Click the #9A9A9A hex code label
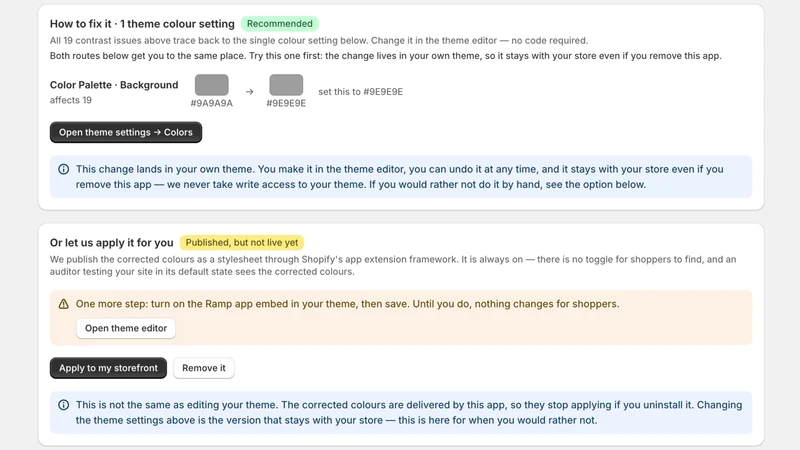Screen dimensions: 800x450 (x=212, y=103)
